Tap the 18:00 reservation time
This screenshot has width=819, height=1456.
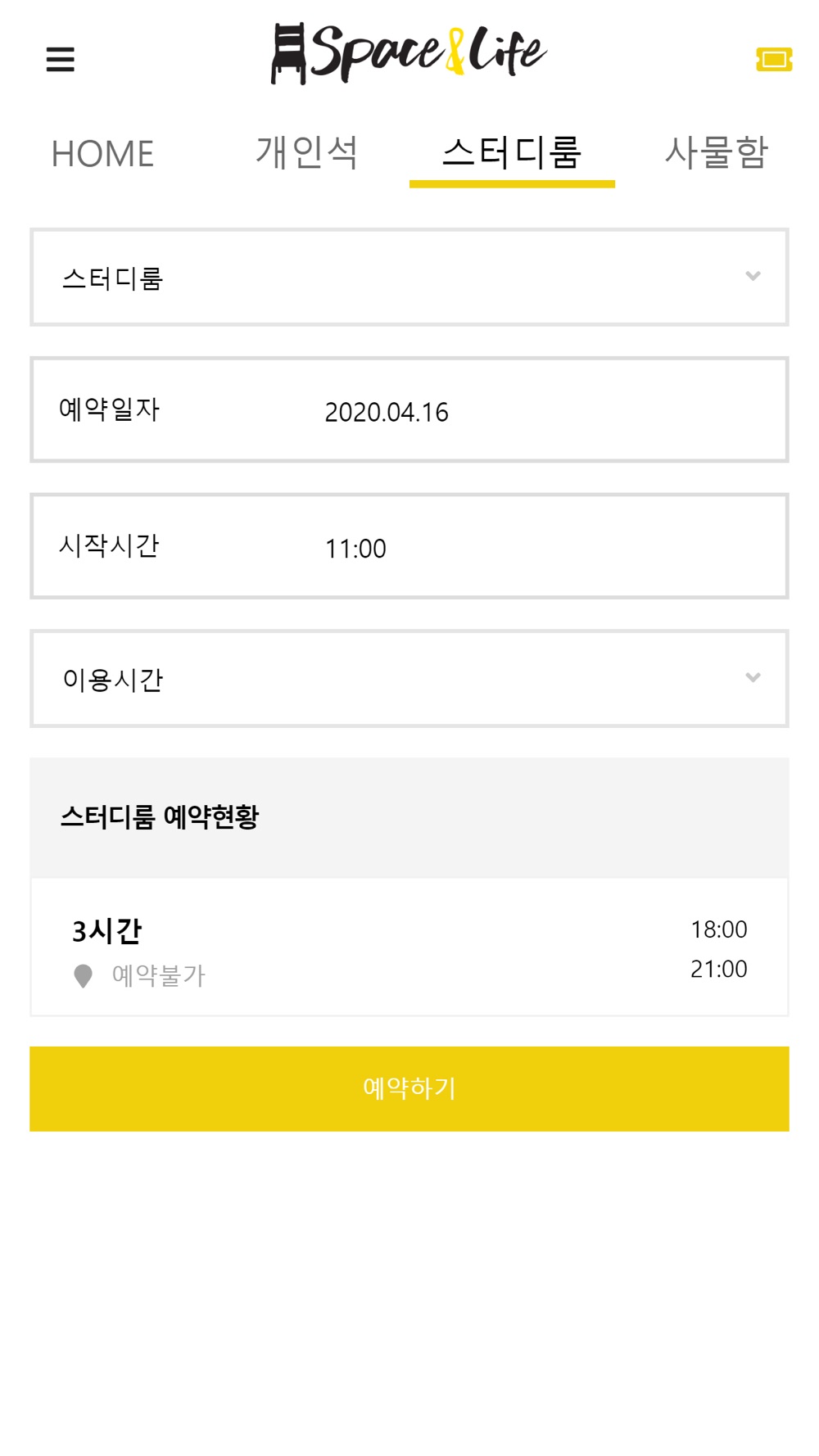(718, 929)
